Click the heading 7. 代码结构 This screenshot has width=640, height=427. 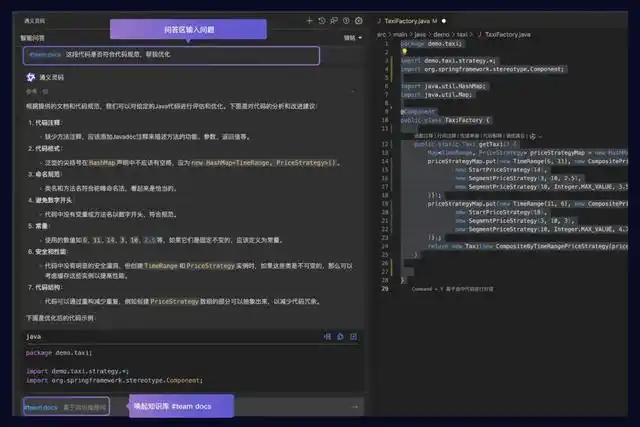click(x=46, y=287)
